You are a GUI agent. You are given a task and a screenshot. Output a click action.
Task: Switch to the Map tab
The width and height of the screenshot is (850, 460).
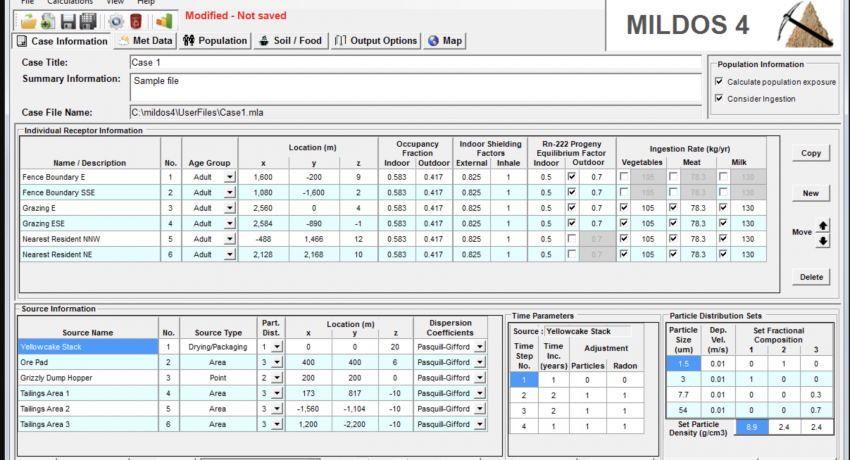click(x=445, y=41)
